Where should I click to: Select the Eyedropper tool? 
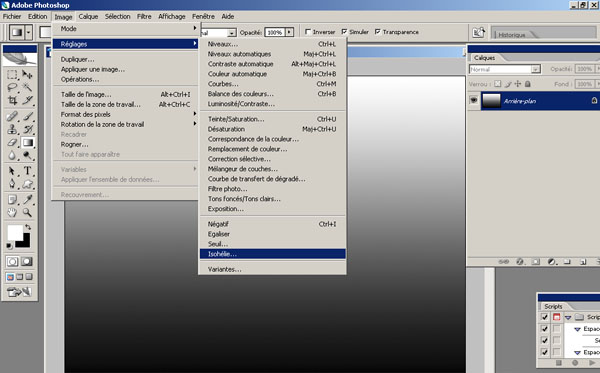point(27,199)
